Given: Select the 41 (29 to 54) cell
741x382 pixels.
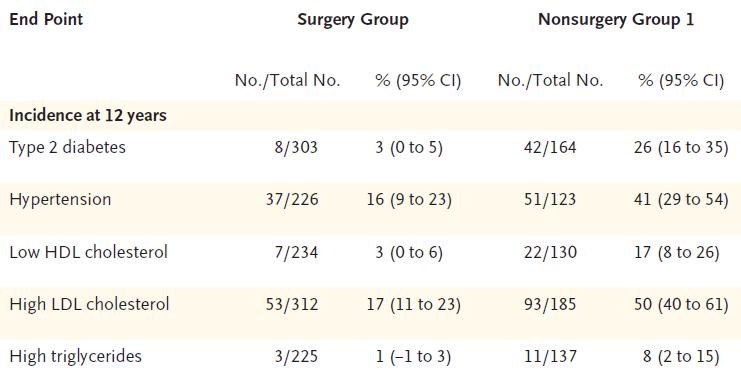Looking at the screenshot, I should (681, 200).
